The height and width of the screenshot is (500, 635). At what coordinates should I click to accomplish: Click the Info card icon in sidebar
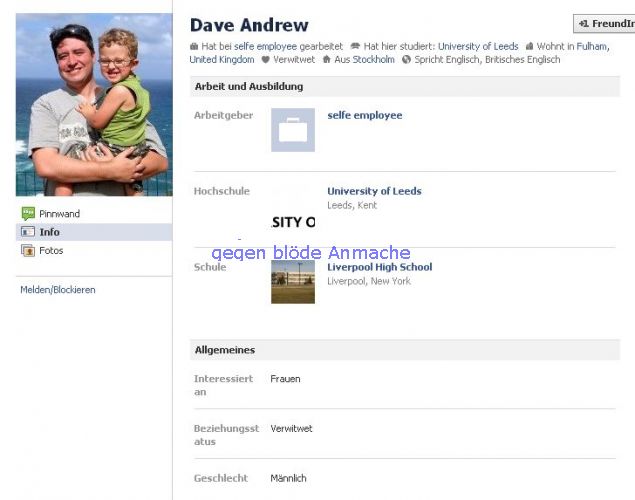tap(28, 232)
